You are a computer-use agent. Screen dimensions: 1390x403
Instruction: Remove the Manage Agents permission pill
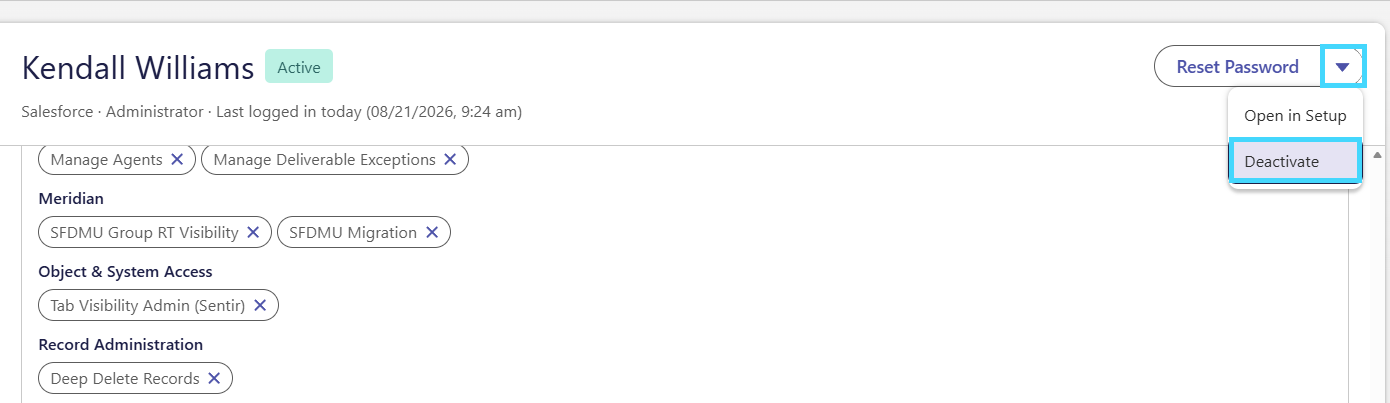pos(177,159)
